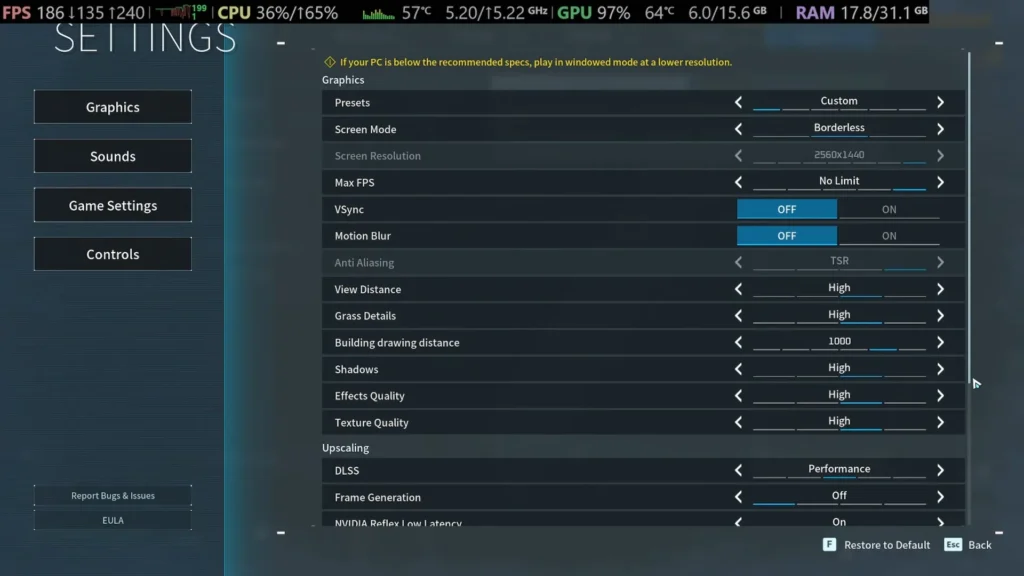This screenshot has height=576, width=1024.
Task: Set Motion Blur to ON
Action: [x=889, y=236]
